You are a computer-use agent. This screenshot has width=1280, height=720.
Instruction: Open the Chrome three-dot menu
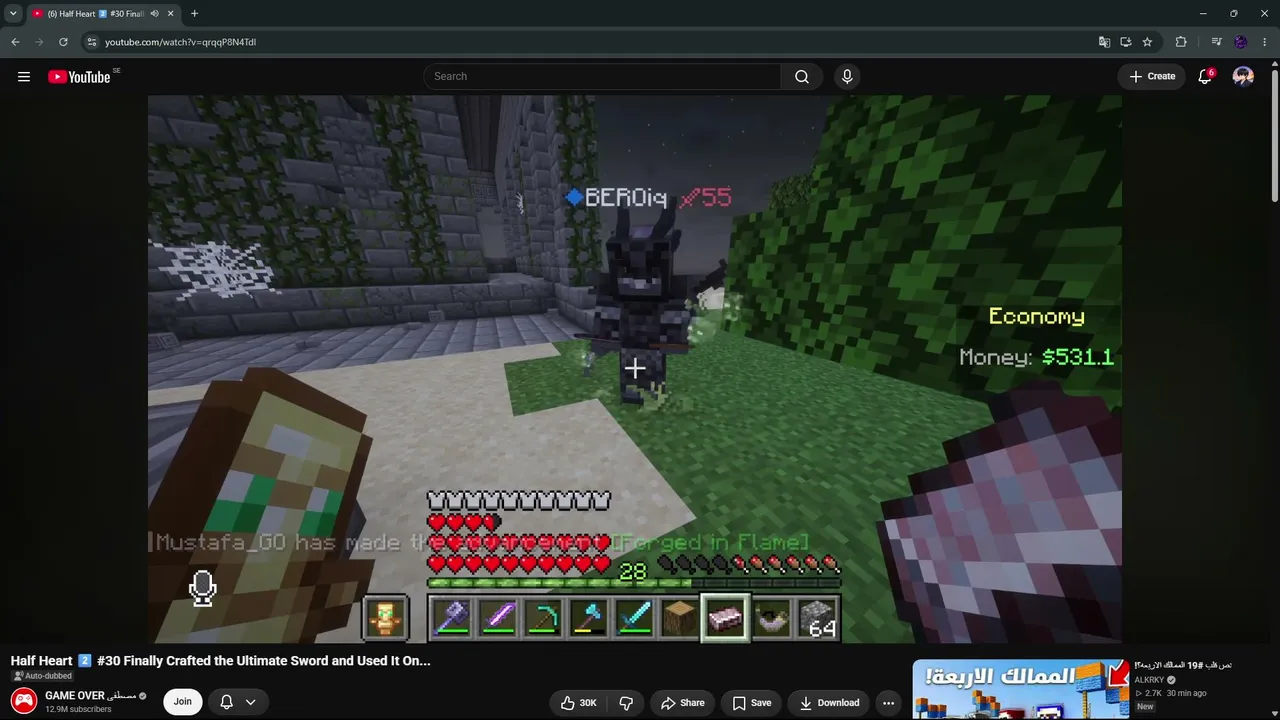(1265, 42)
